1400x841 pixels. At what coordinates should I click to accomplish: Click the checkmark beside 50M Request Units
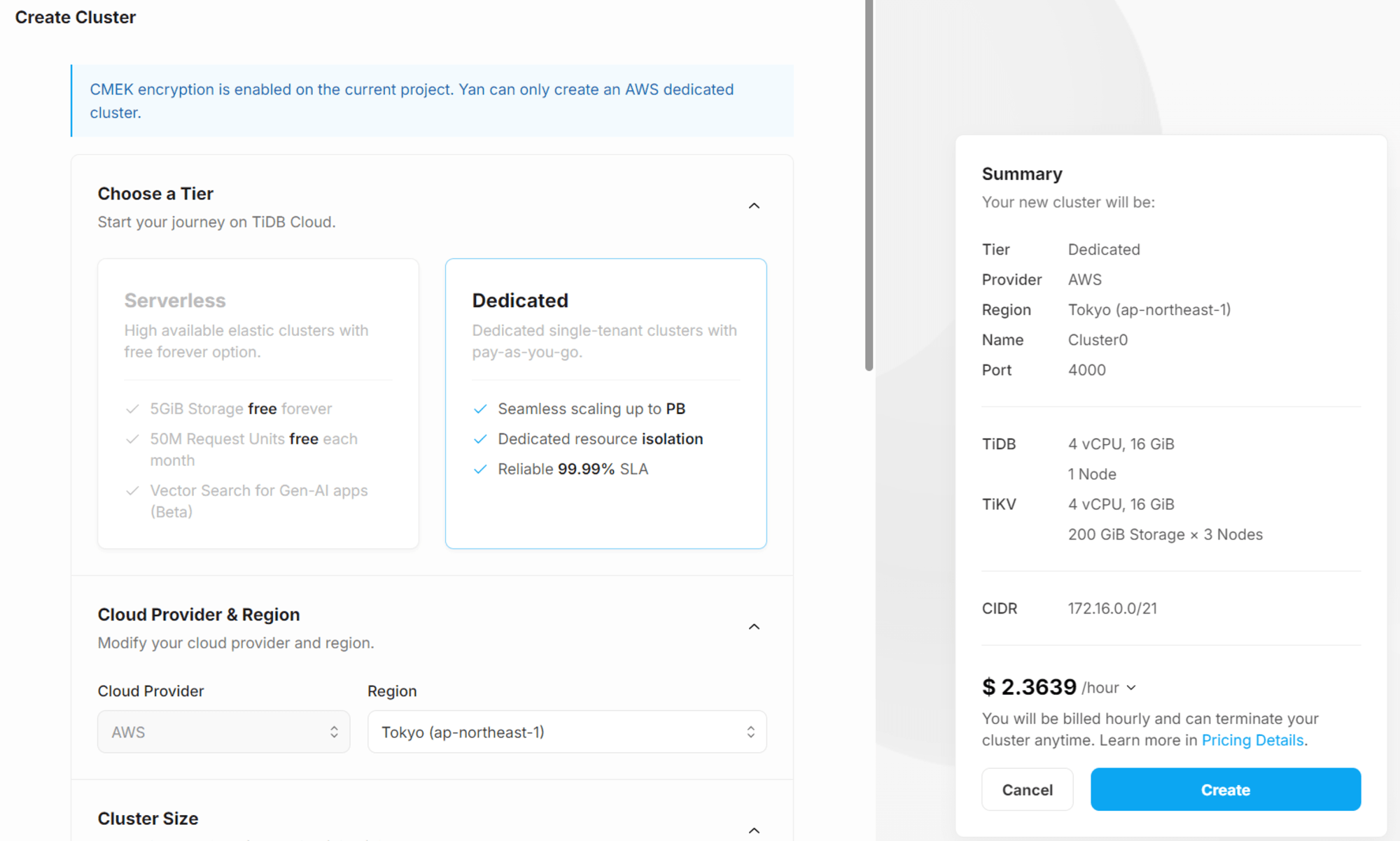coord(132,439)
